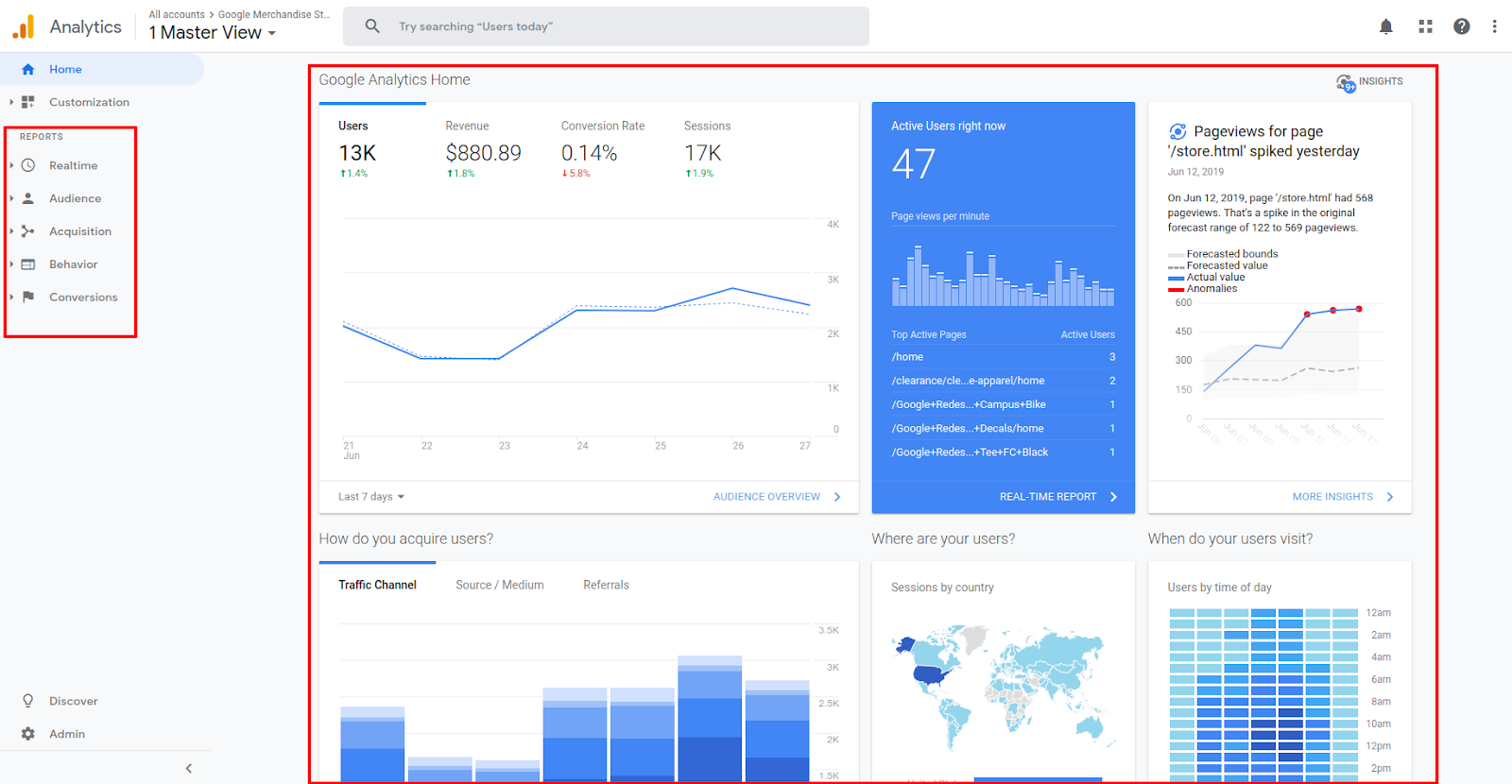Click arrow next to Real-Time Report
The height and width of the screenshot is (784, 1512).
1113,497
